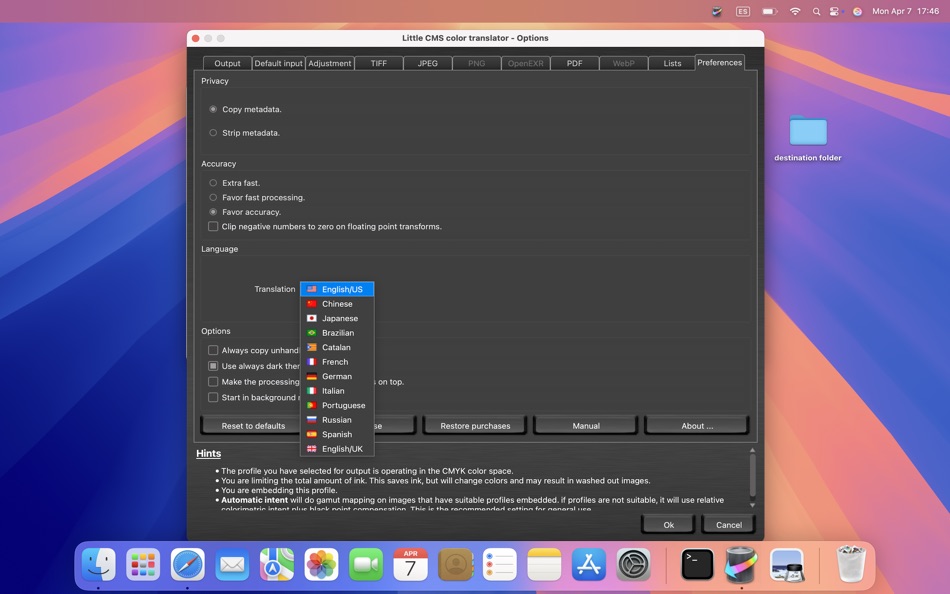The width and height of the screenshot is (950, 594).
Task: Switch to the Output tab
Action: [227, 63]
